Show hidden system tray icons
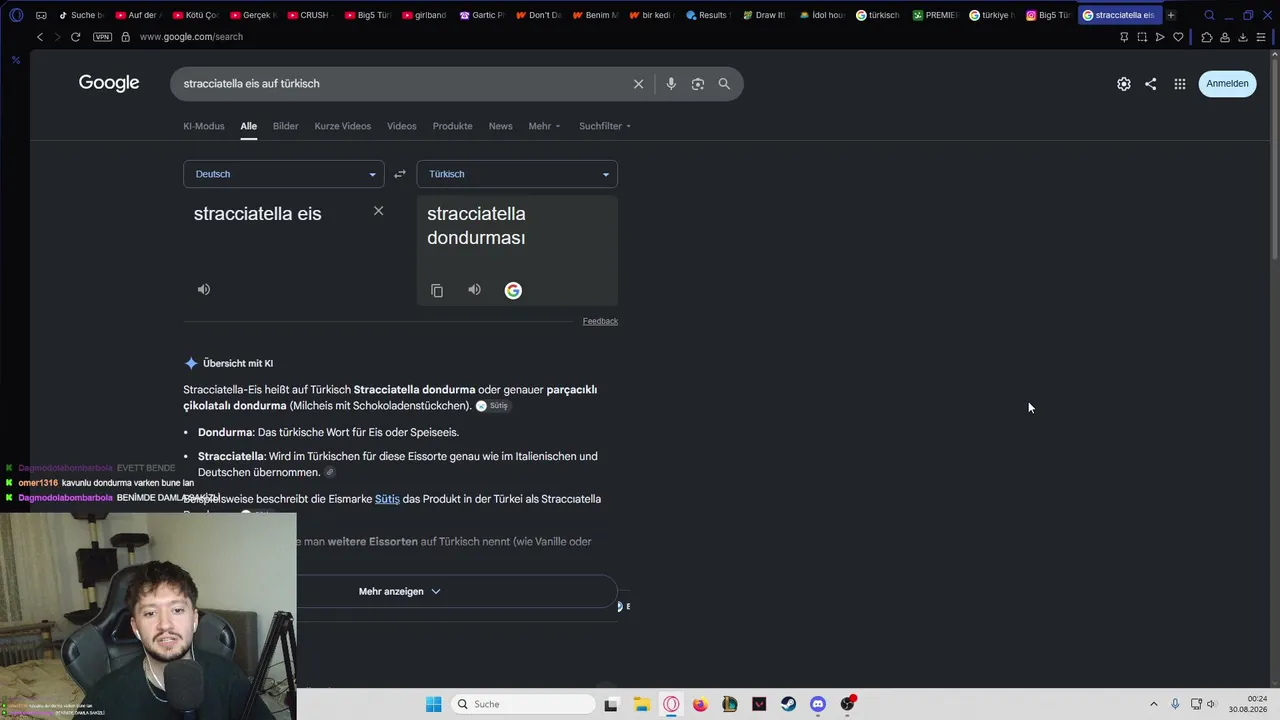Image resolution: width=1280 pixels, height=720 pixels. (1153, 704)
